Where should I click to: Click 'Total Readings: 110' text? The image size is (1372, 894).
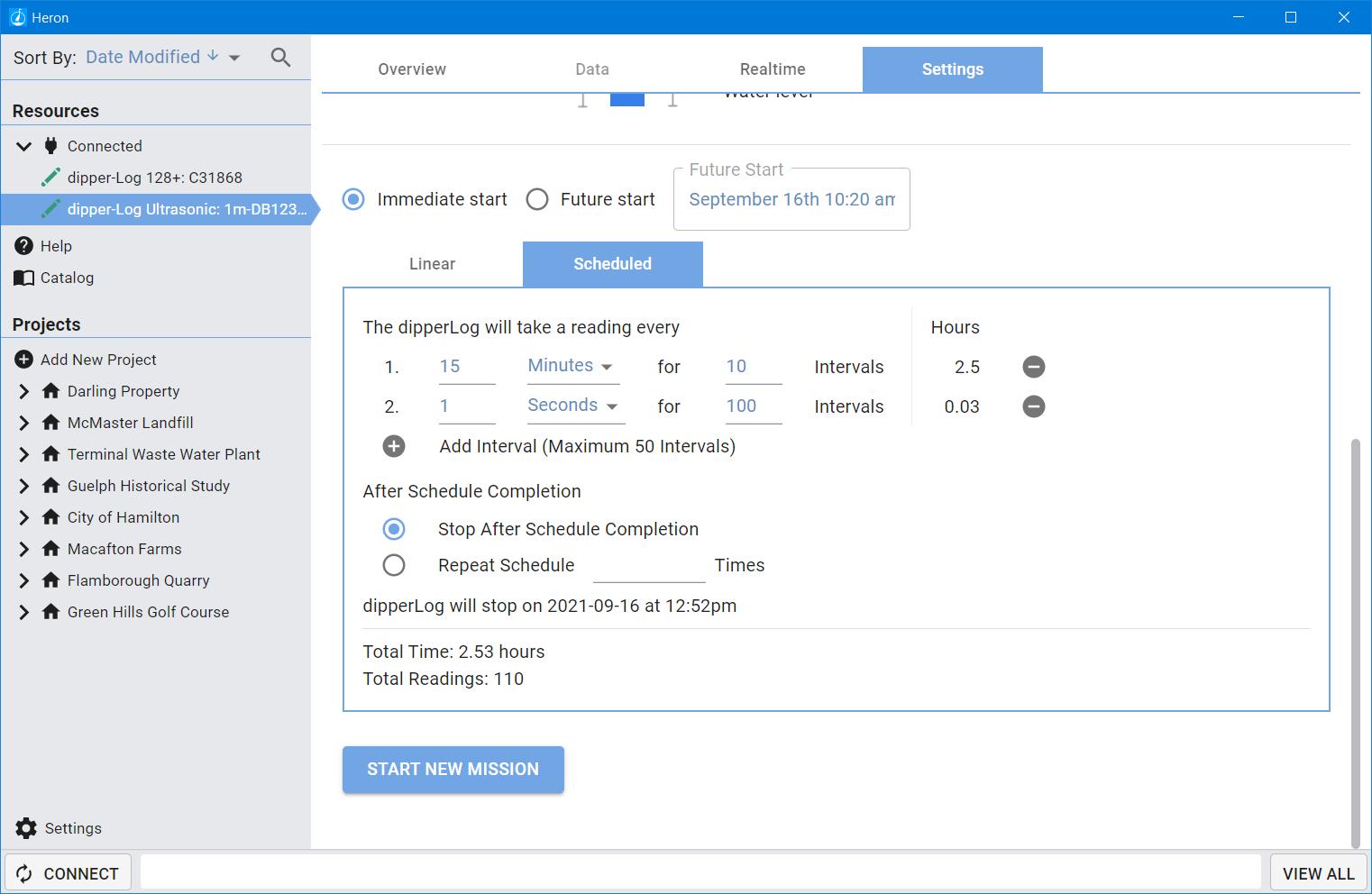pyautogui.click(x=444, y=679)
